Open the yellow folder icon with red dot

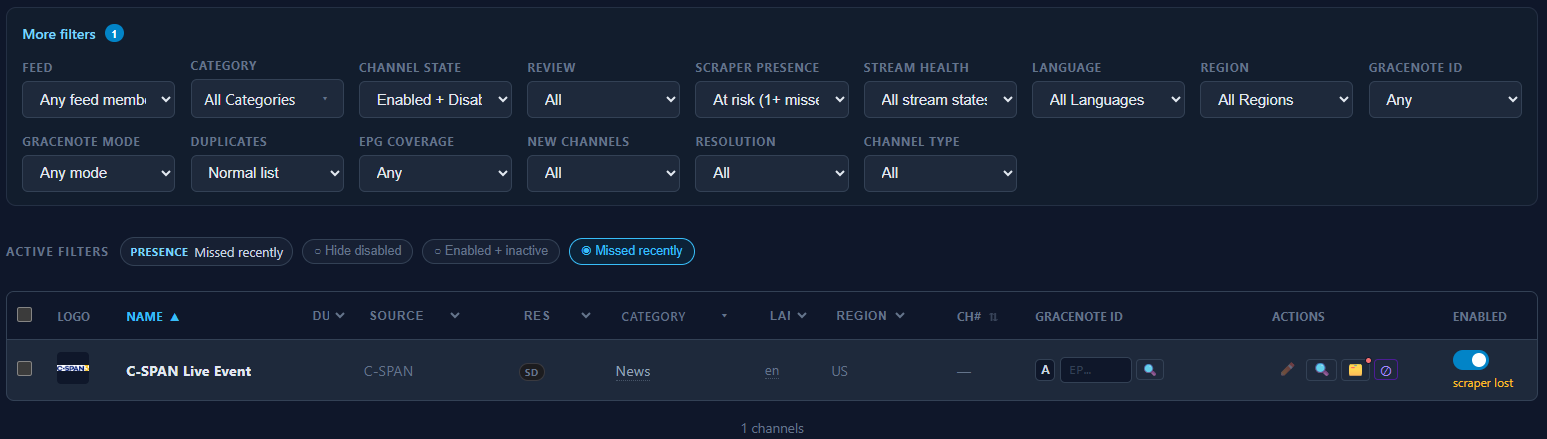click(x=1355, y=370)
